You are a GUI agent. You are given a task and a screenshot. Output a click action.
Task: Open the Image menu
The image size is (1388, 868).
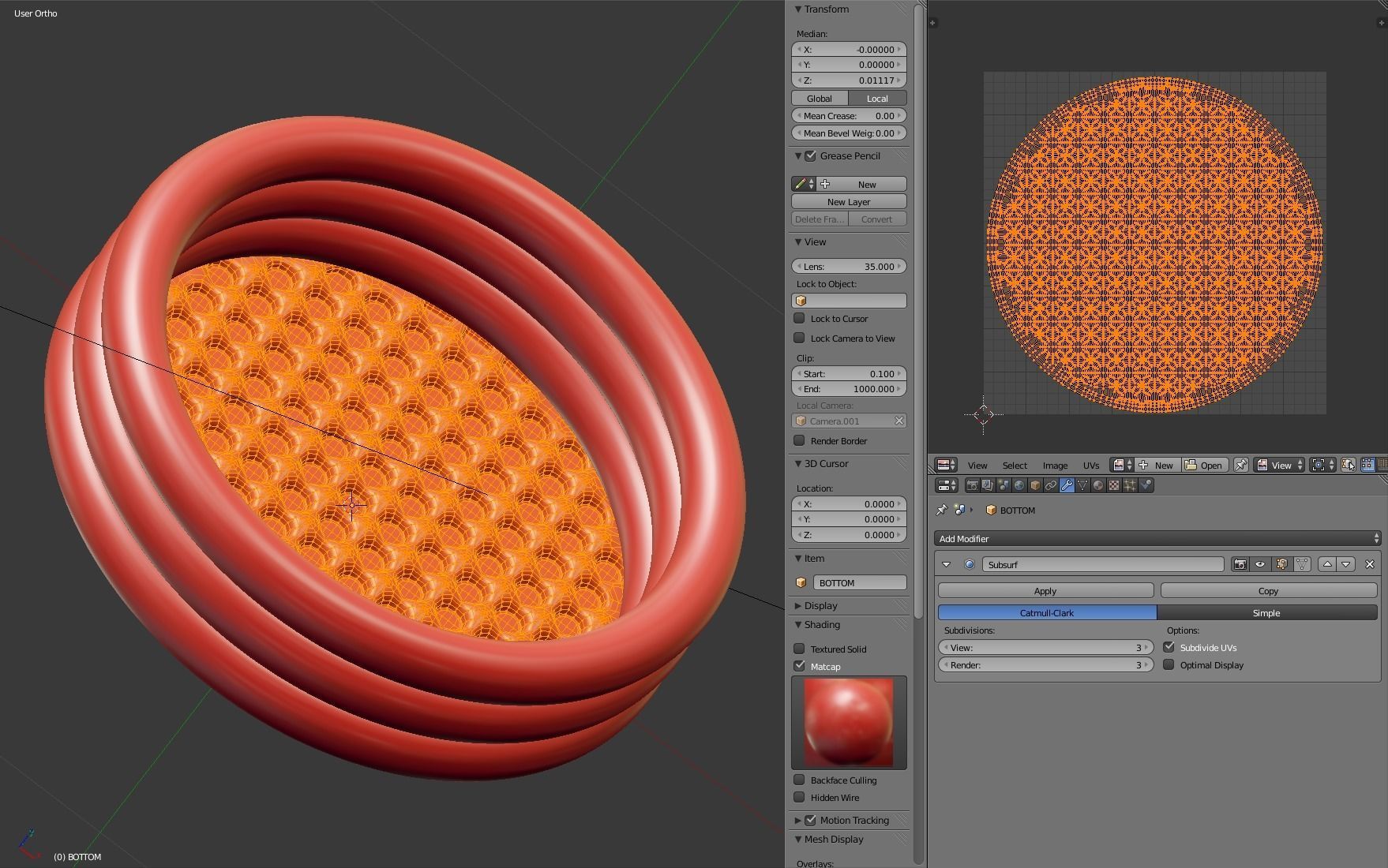click(x=1055, y=465)
